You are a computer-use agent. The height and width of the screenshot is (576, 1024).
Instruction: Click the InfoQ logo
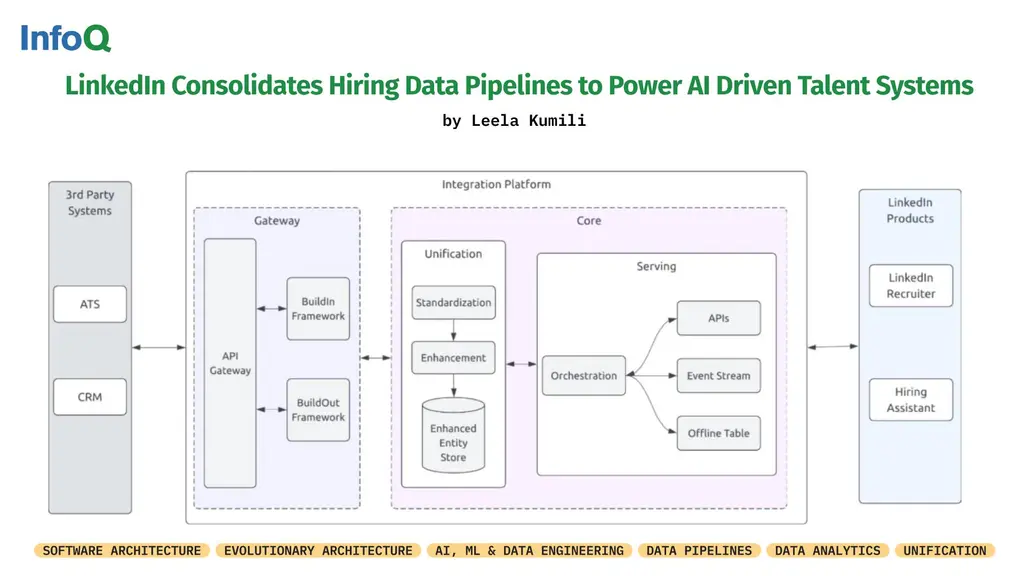(x=65, y=38)
